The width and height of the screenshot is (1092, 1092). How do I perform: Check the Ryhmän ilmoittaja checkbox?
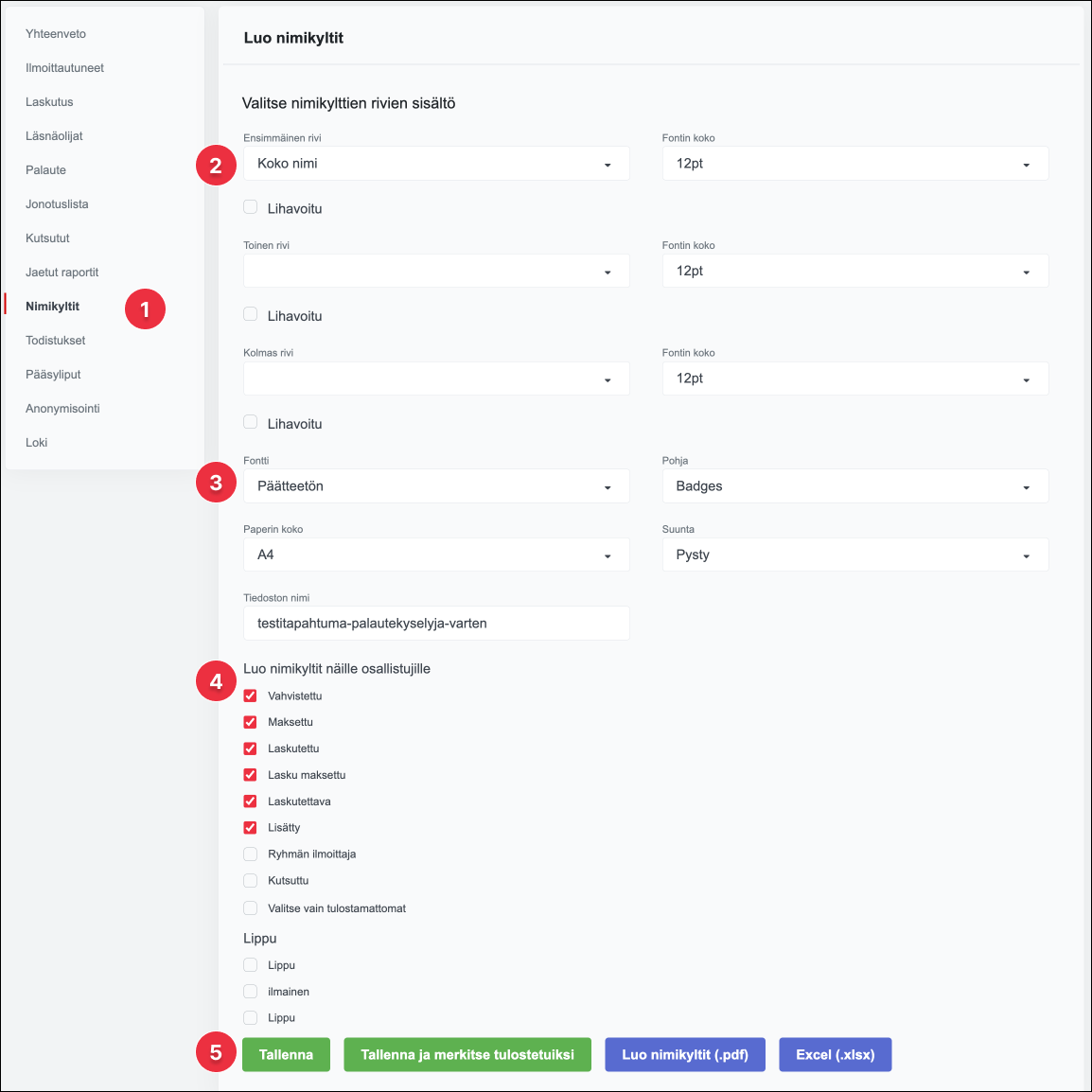250,854
